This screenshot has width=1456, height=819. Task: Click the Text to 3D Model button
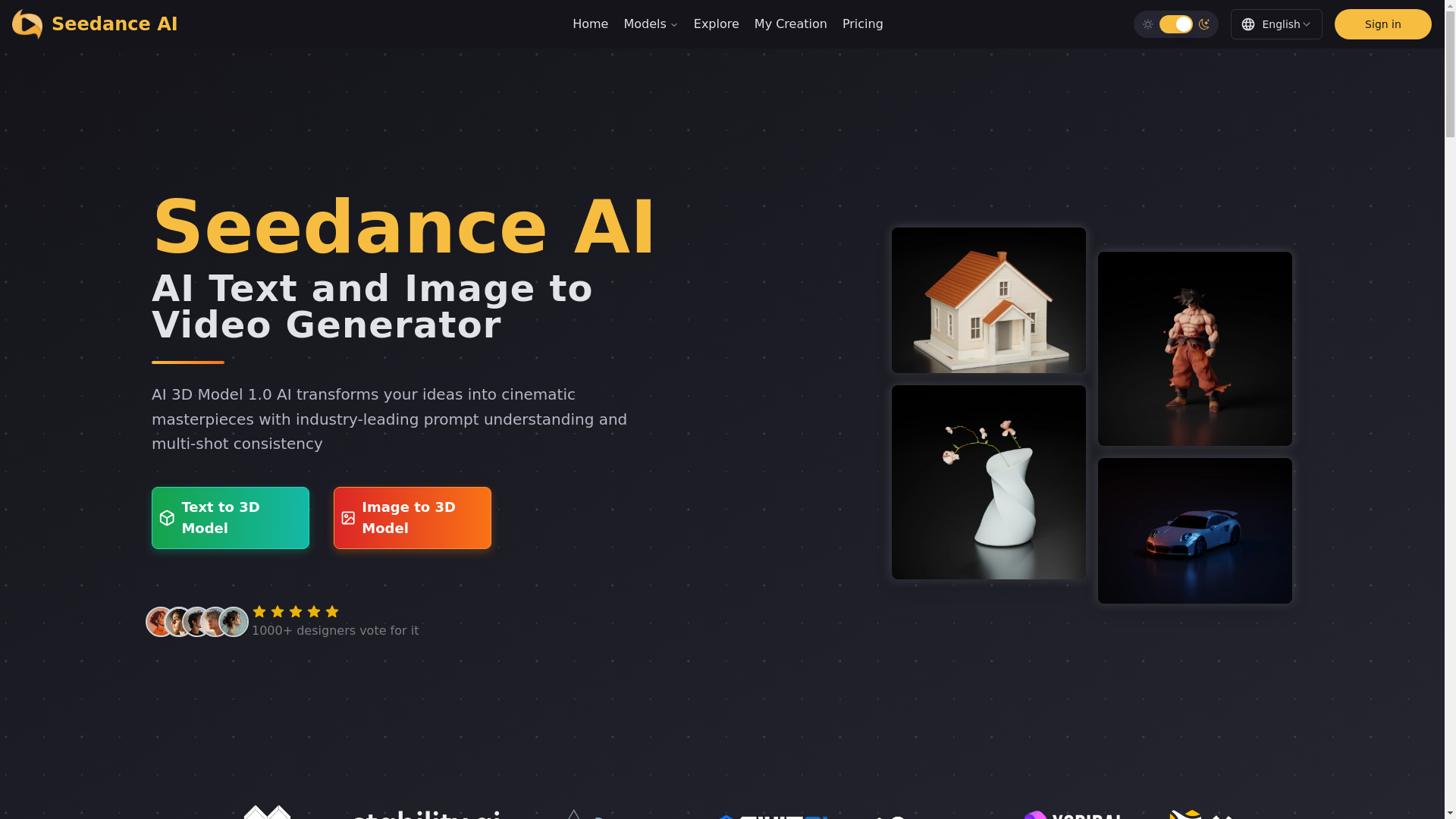231,518
